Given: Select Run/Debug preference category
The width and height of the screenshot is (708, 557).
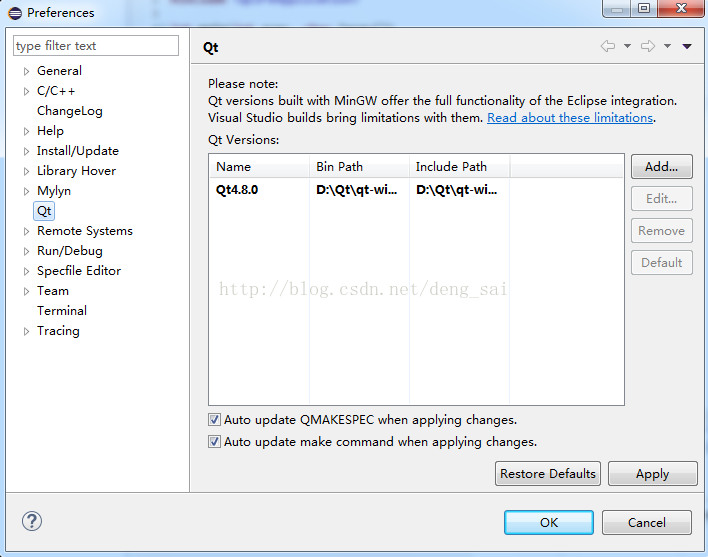Looking at the screenshot, I should pyautogui.click(x=70, y=251).
